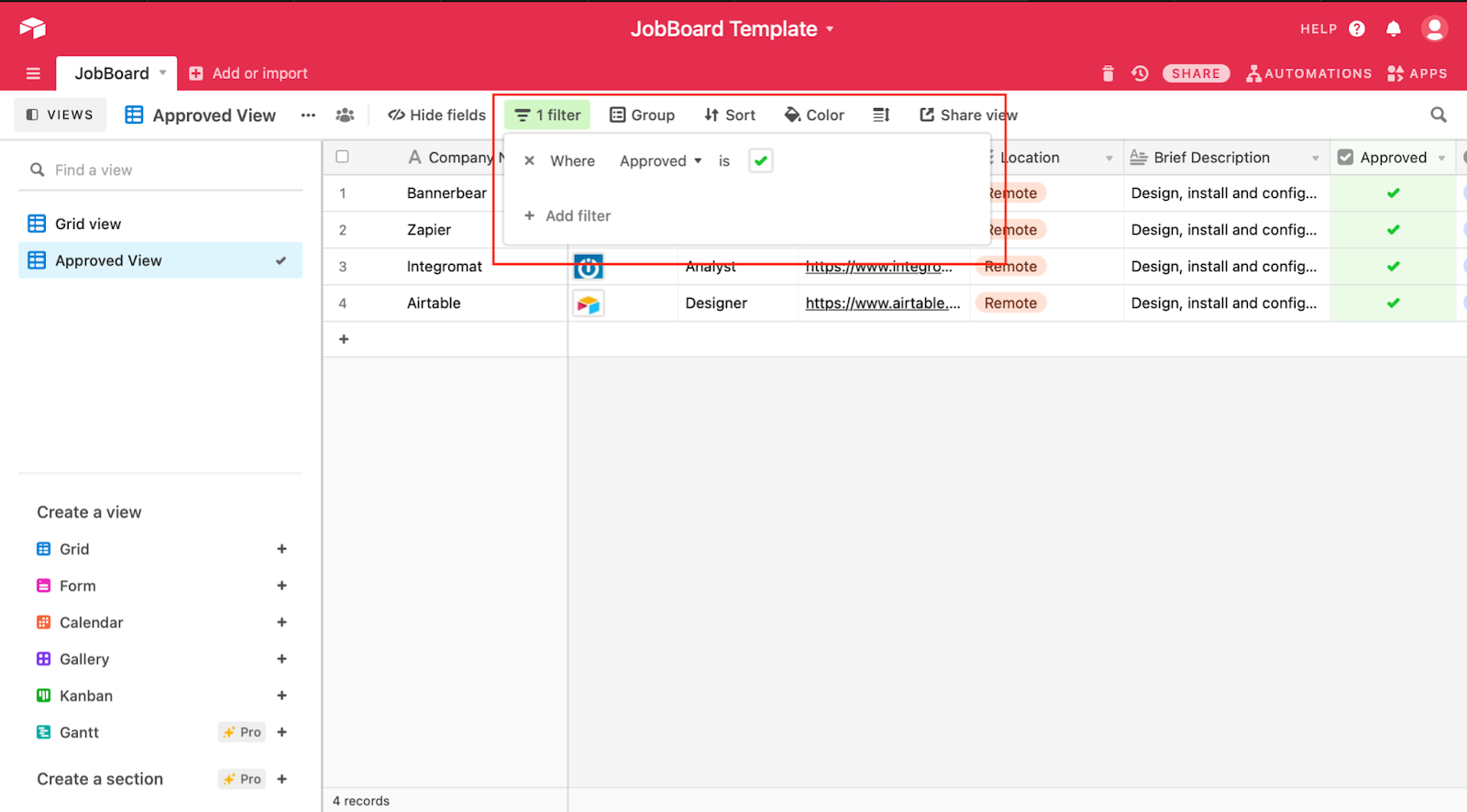Click the Airtable logo icon
The width and height of the screenshot is (1467, 812).
[x=32, y=28]
